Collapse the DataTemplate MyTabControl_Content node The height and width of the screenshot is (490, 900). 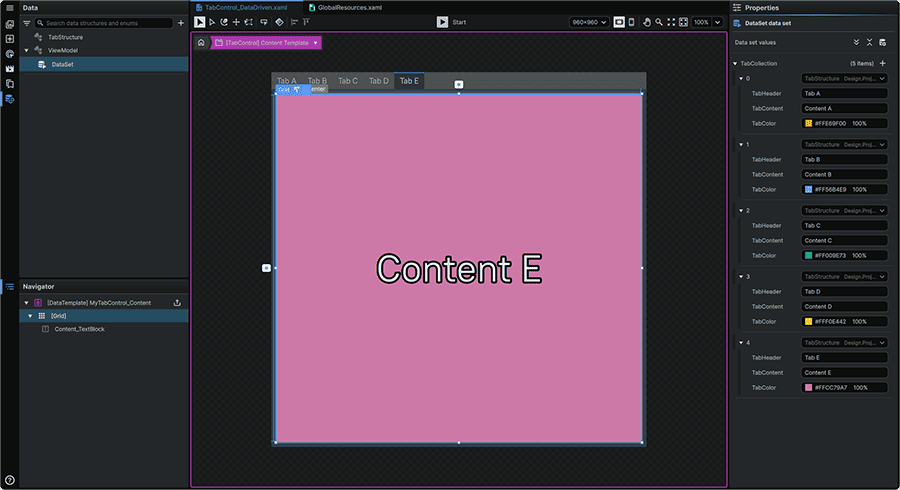tap(26, 302)
